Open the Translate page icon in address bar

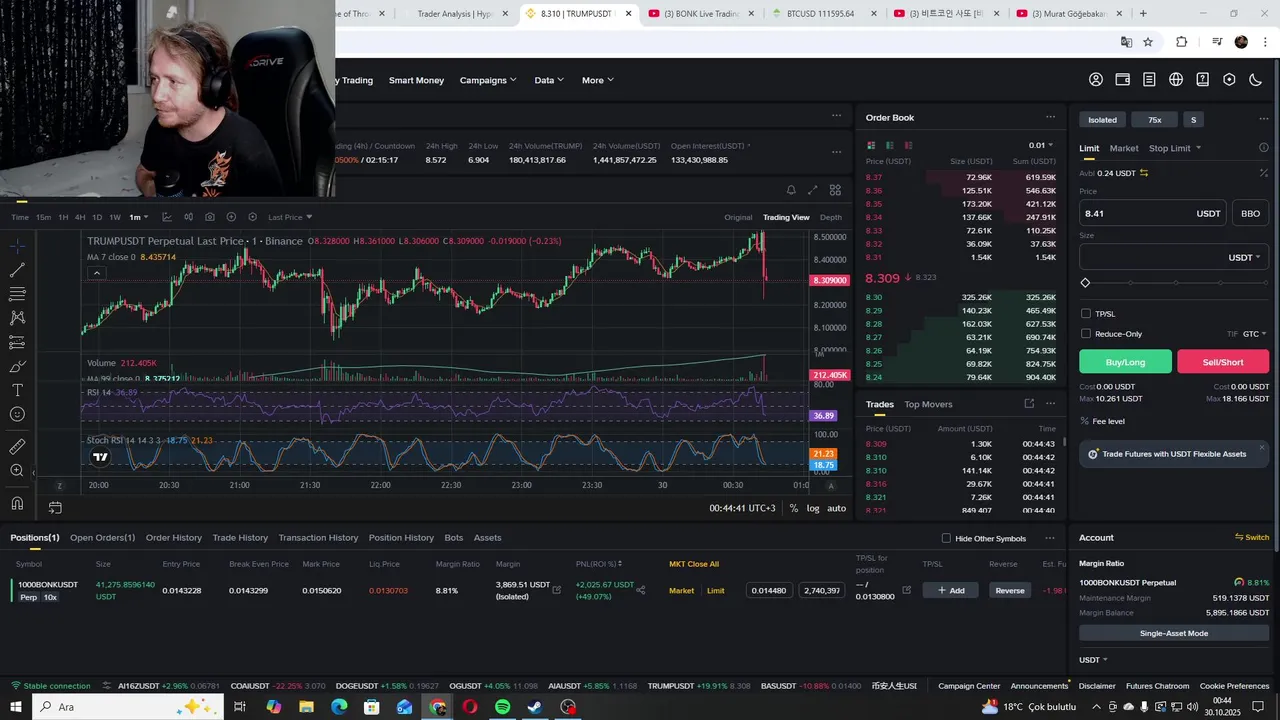tap(1126, 42)
